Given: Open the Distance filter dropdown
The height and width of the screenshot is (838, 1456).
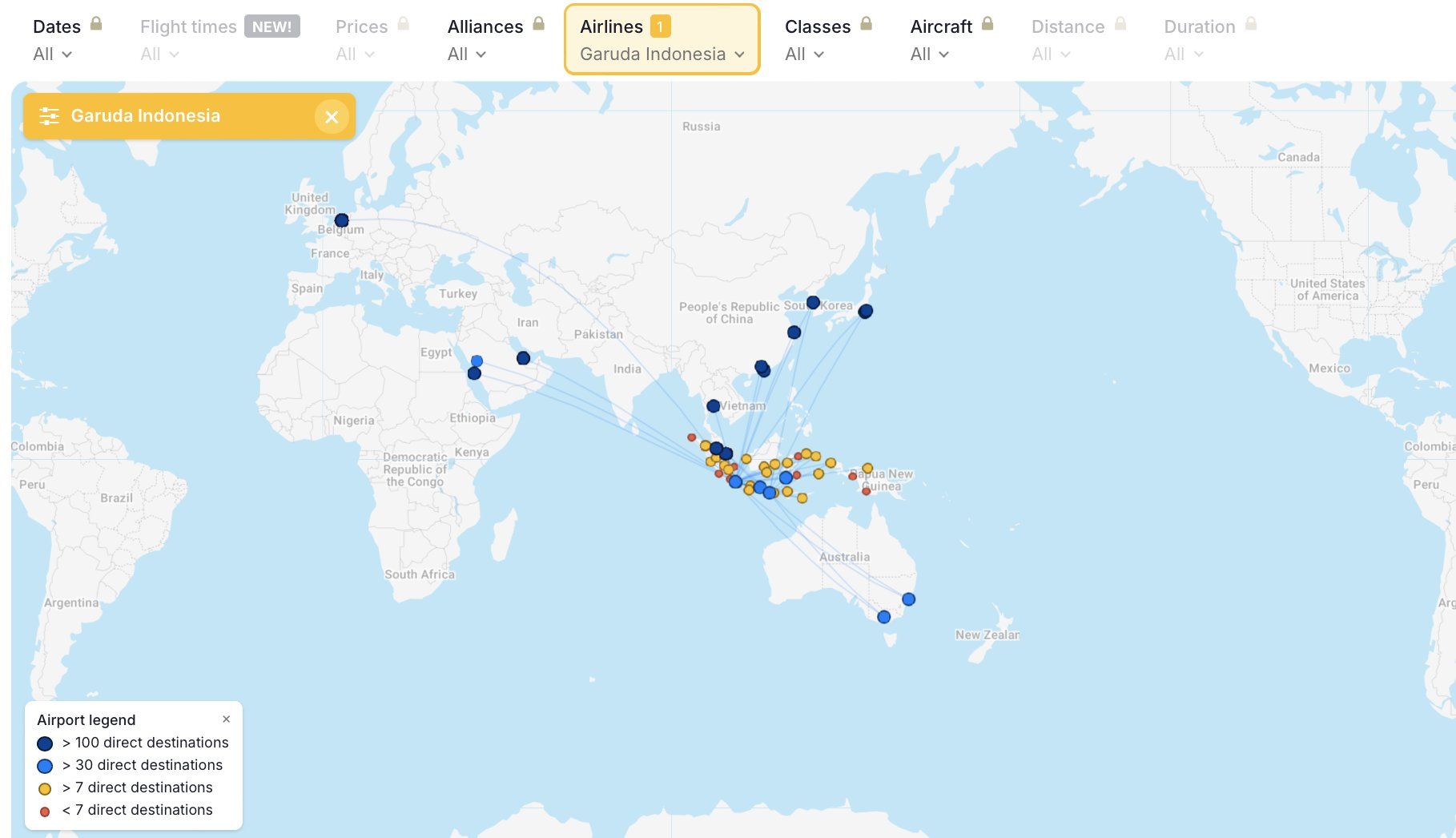Looking at the screenshot, I should 1051,54.
